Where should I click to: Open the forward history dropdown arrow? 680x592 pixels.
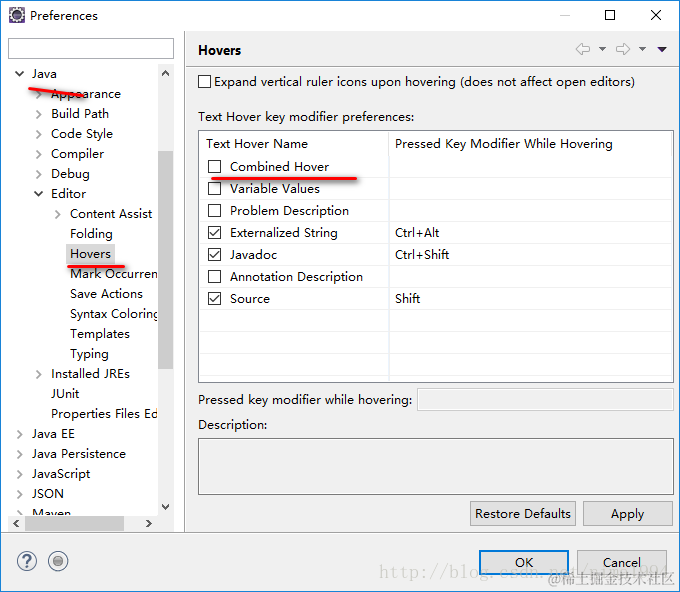(642, 49)
